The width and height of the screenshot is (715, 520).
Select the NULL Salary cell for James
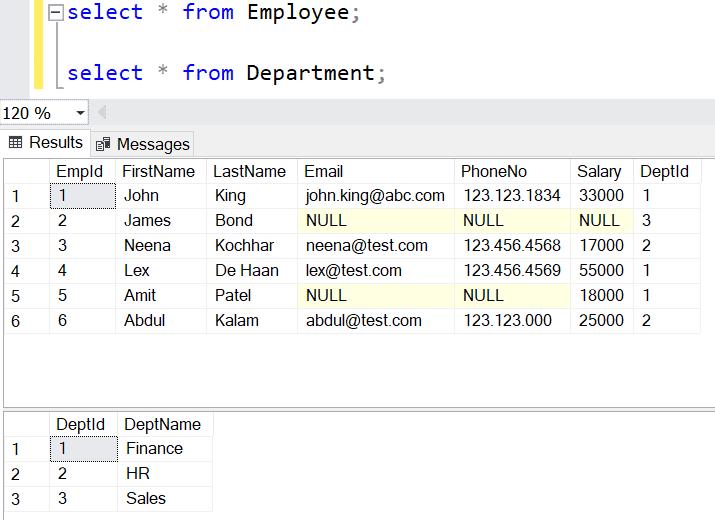(x=599, y=221)
